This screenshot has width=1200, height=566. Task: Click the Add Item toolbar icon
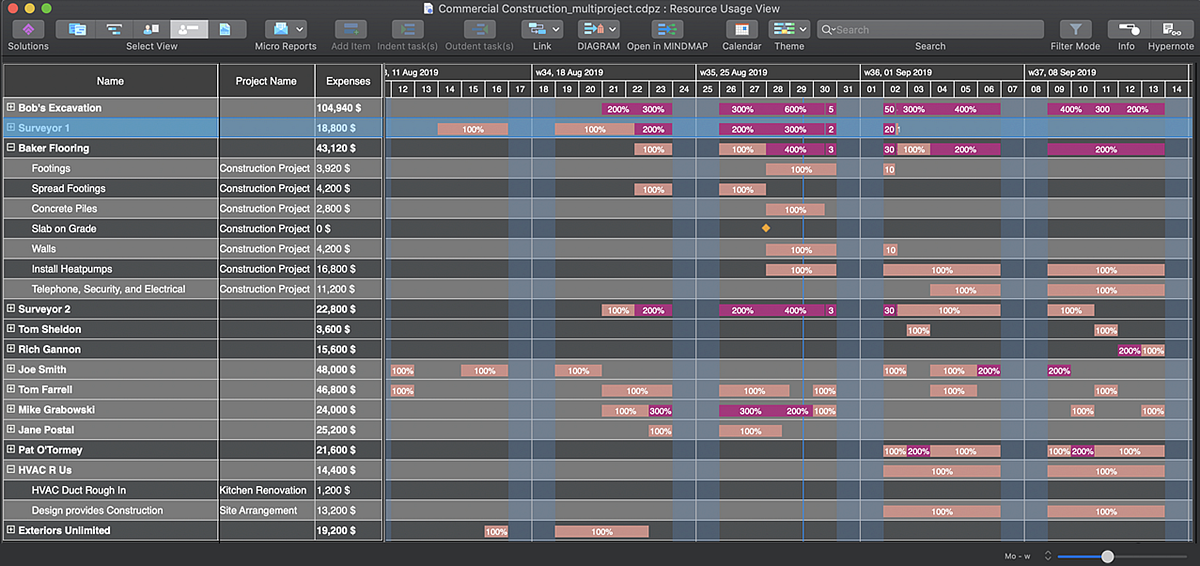coord(350,30)
